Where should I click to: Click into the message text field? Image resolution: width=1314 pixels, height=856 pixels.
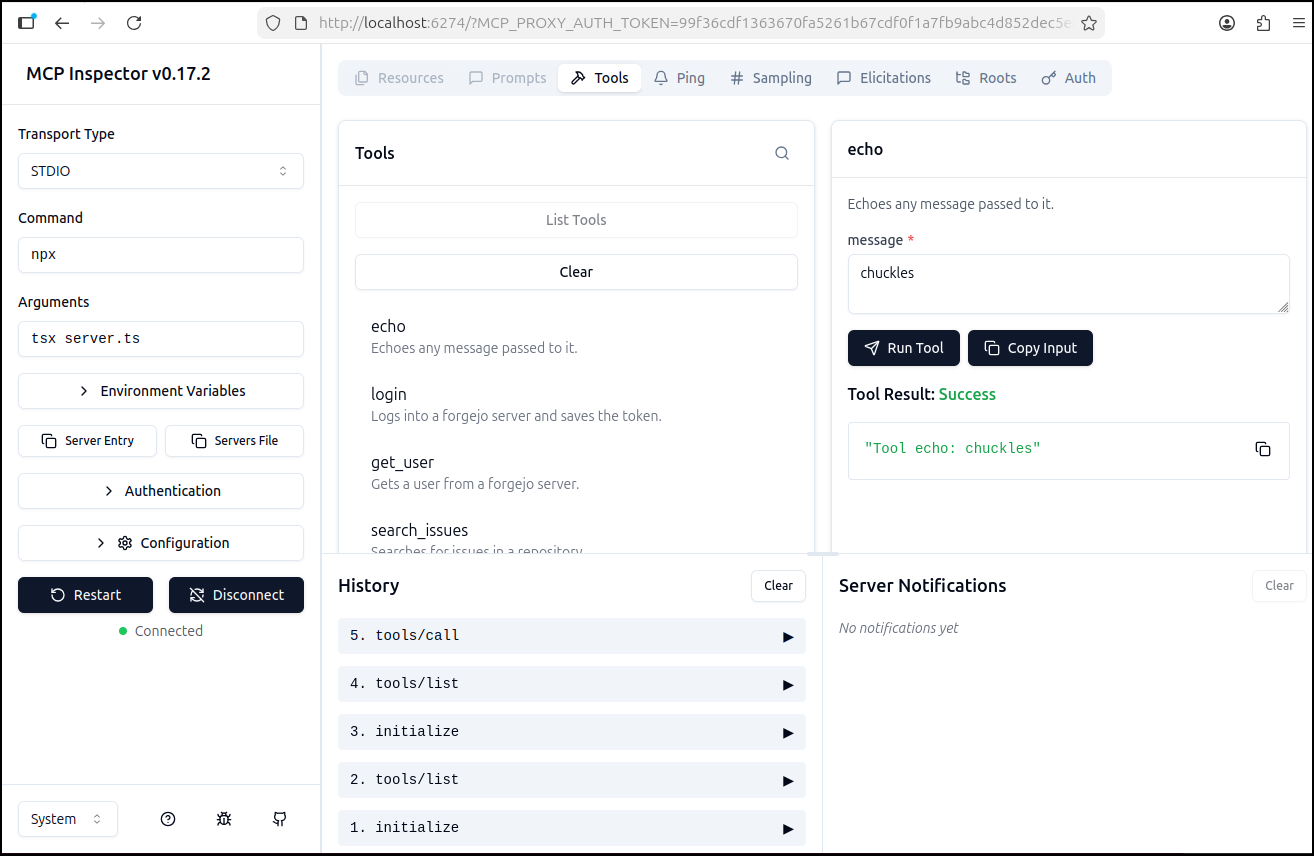tap(1067, 284)
